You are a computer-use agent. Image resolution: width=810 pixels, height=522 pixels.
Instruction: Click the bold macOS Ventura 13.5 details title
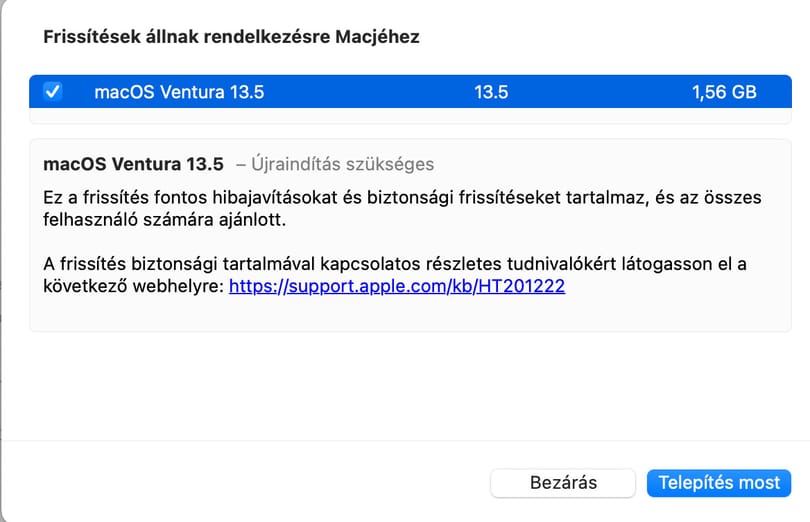pyautogui.click(x=133, y=164)
